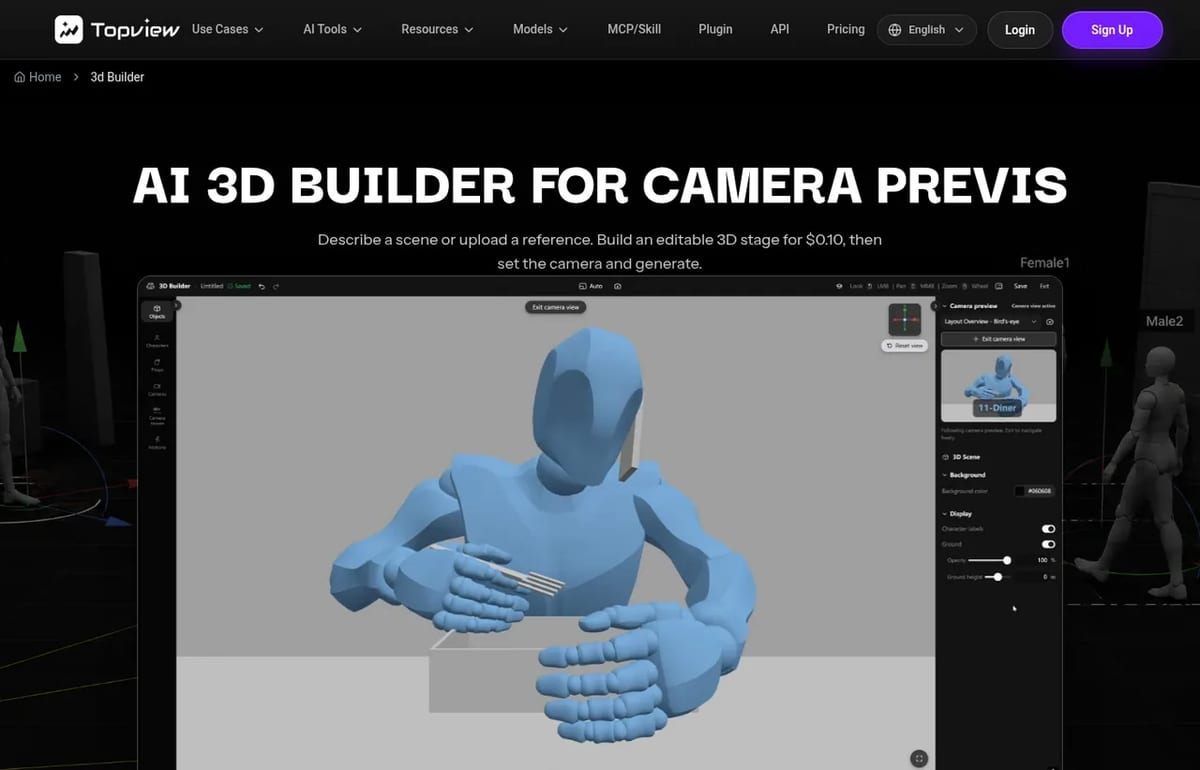Image resolution: width=1200 pixels, height=770 pixels.
Task: Collapse the Background section
Action: [944, 475]
